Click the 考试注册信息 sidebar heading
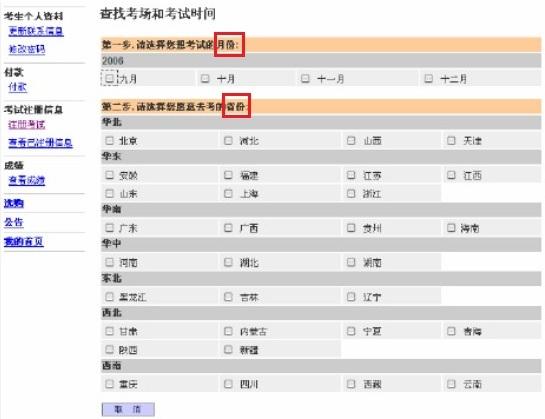 coord(33,110)
